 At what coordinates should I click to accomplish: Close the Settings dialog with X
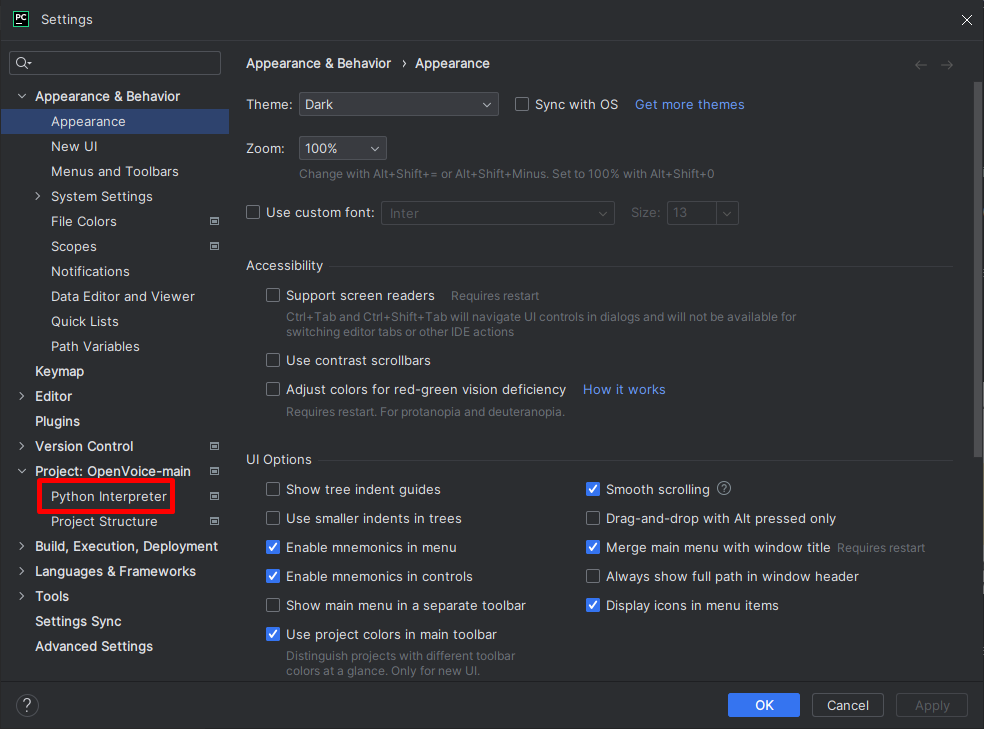(966, 20)
